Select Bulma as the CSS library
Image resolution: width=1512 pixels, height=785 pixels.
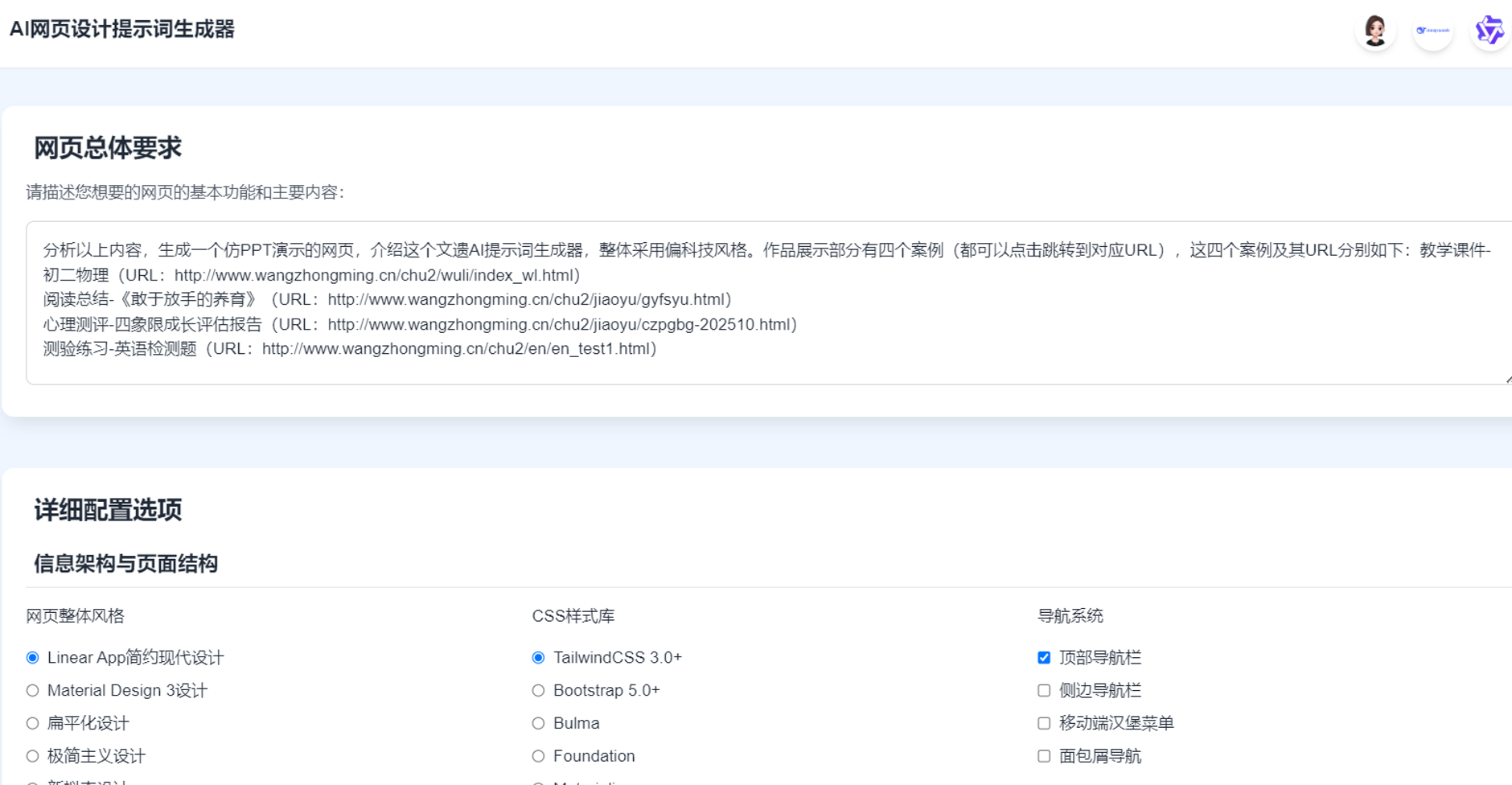(538, 723)
